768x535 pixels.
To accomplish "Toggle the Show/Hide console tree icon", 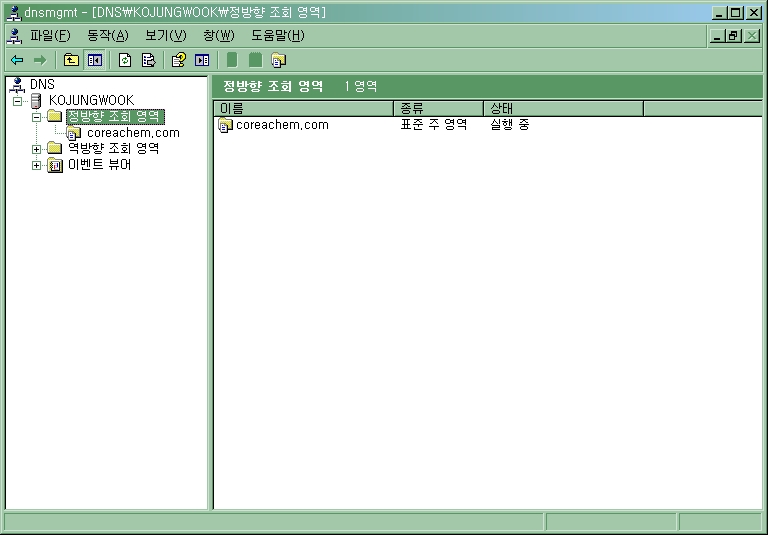I will pos(95,60).
